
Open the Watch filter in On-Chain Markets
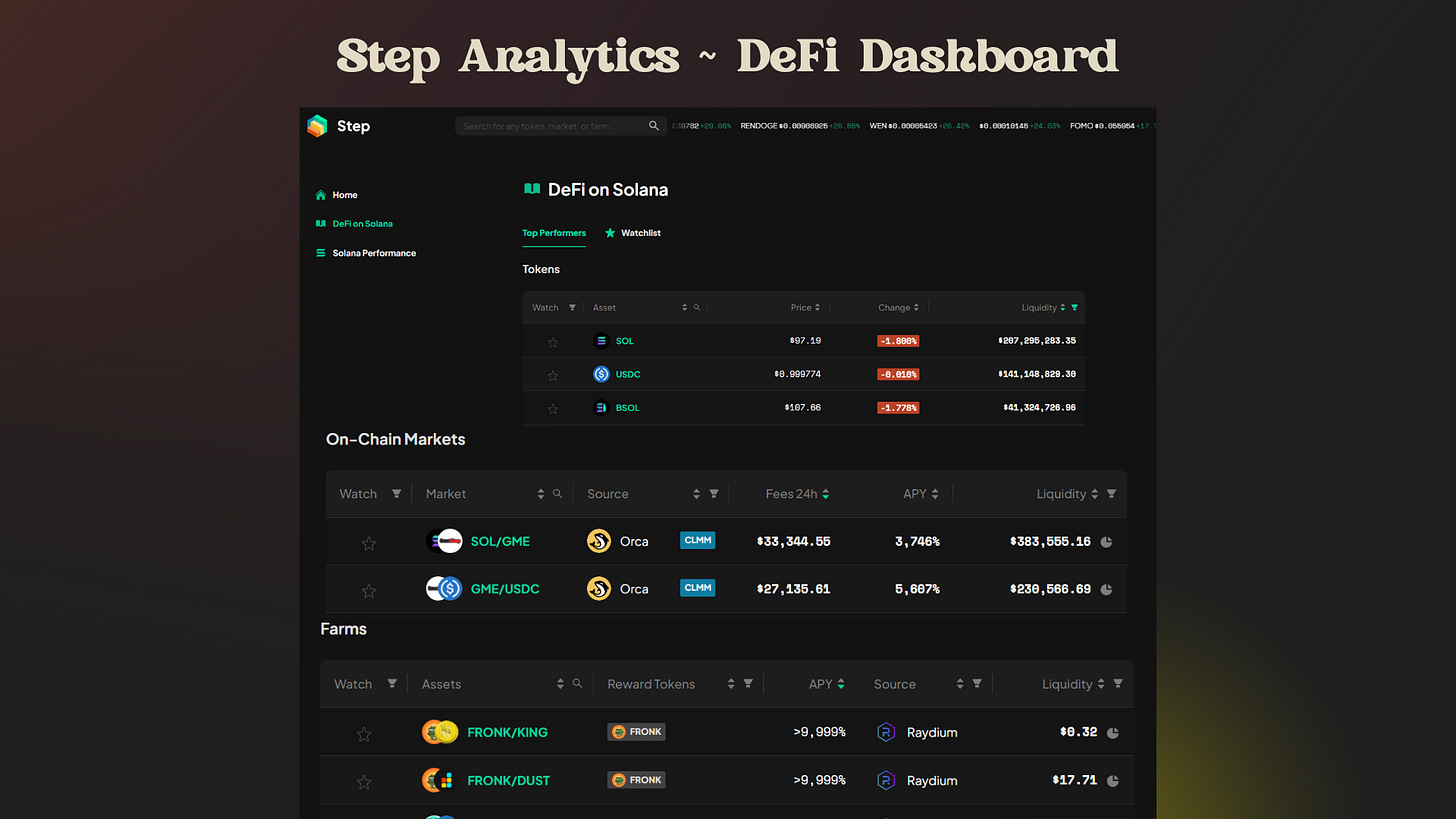397,494
